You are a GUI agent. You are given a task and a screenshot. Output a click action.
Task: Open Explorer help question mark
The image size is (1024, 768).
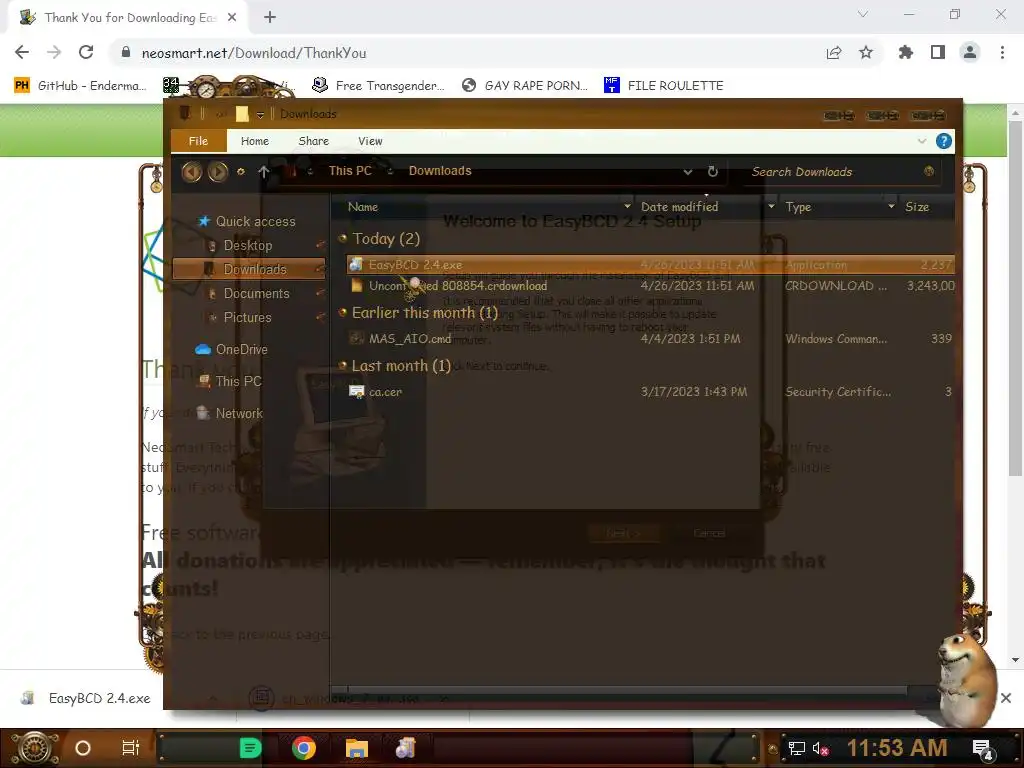pos(944,141)
